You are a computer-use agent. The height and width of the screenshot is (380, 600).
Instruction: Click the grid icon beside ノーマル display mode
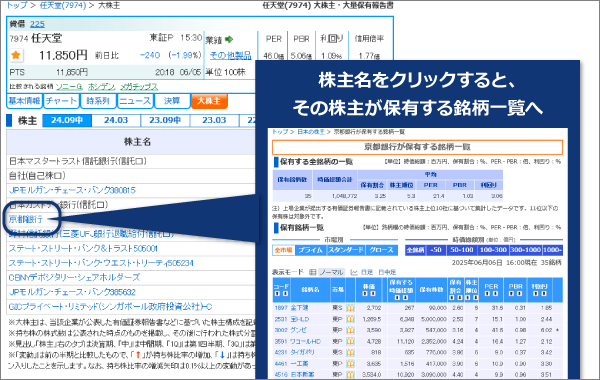[313, 272]
